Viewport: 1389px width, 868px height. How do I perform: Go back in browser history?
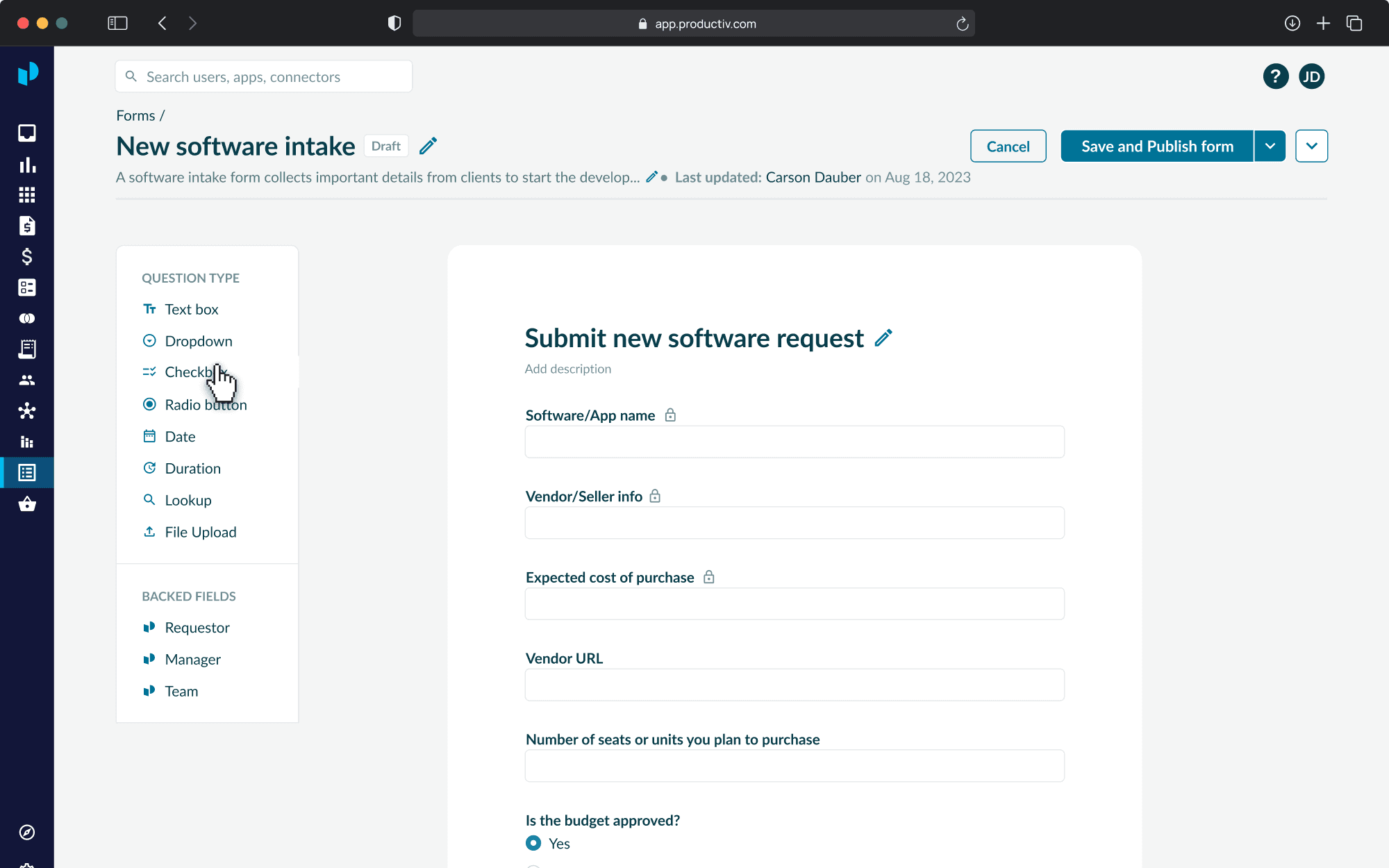pyautogui.click(x=163, y=24)
